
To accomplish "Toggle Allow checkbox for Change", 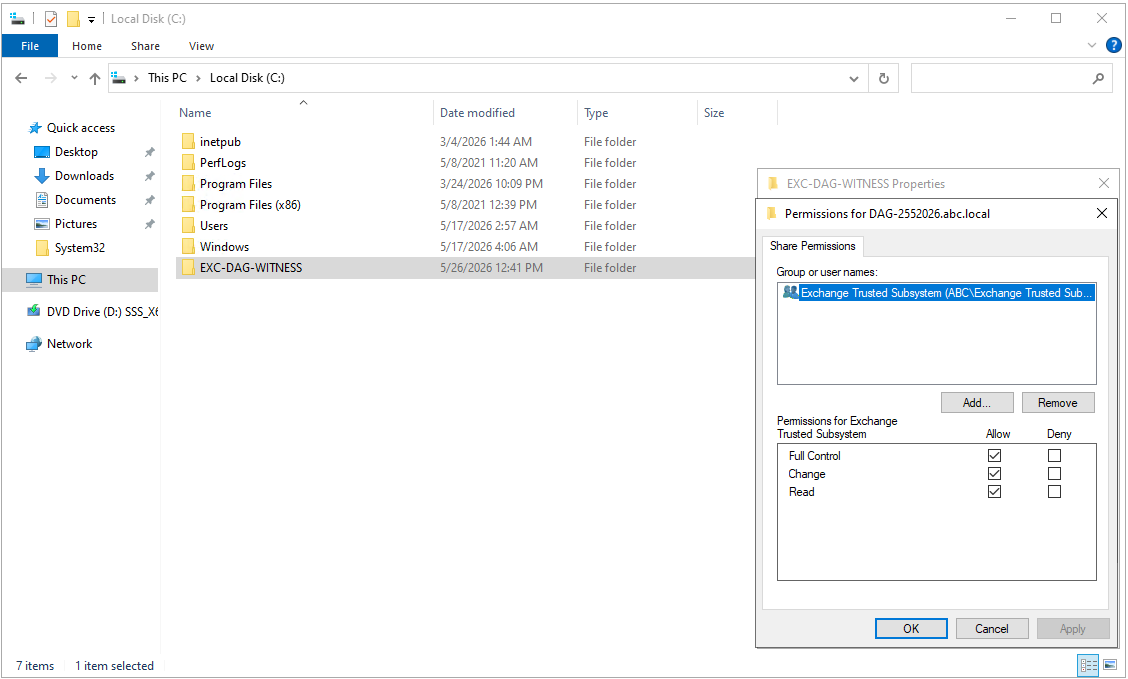I will 994,473.
